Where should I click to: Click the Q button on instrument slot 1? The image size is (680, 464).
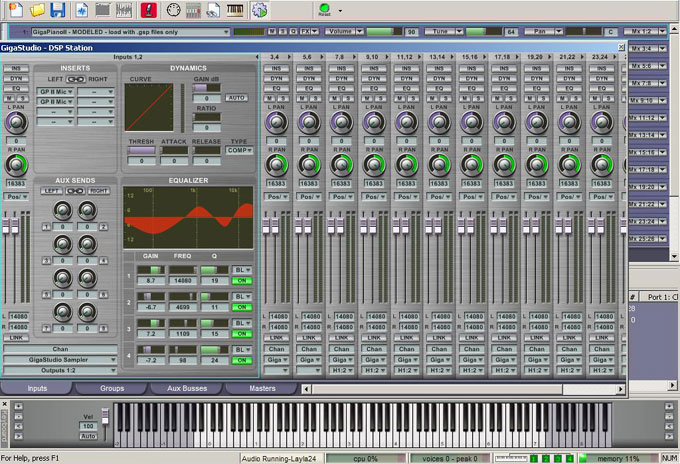tap(293, 32)
